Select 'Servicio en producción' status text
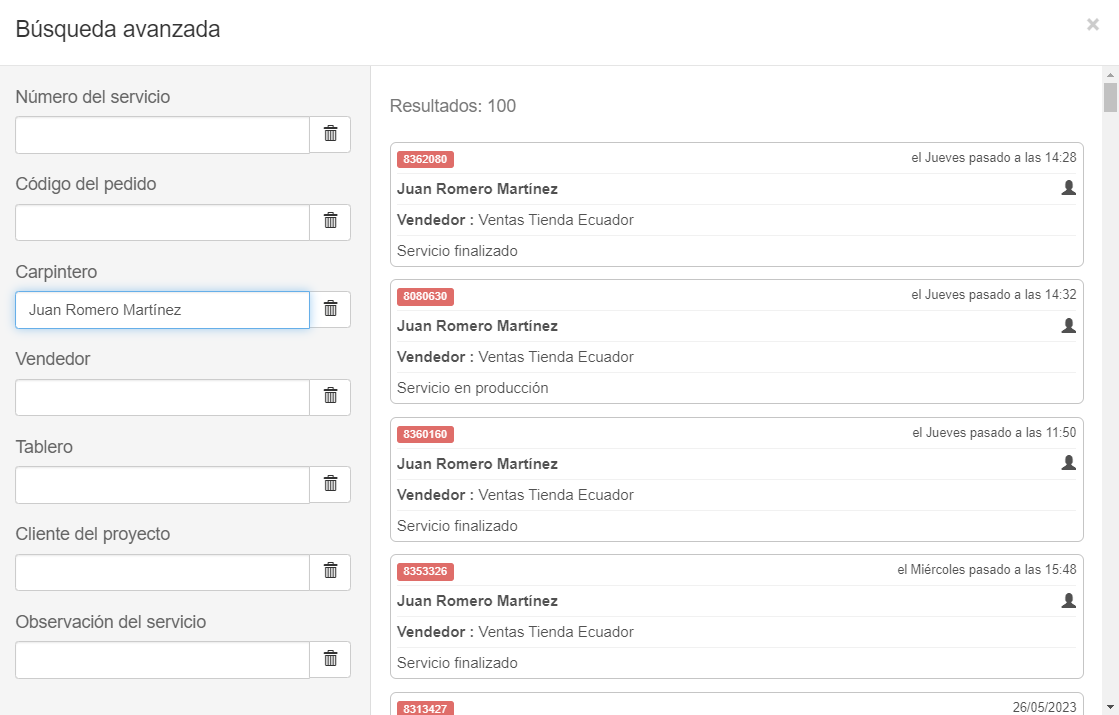Viewport: 1119px width, 715px height. [x=472, y=388]
